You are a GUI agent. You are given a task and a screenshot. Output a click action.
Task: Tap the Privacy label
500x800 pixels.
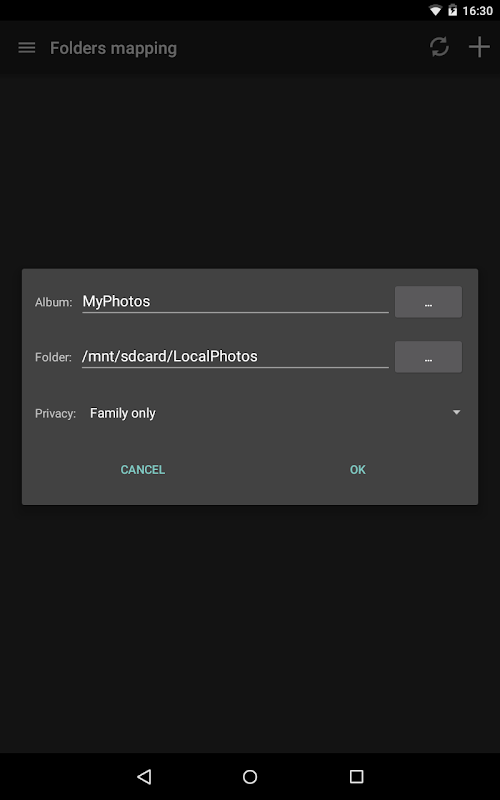pos(55,413)
